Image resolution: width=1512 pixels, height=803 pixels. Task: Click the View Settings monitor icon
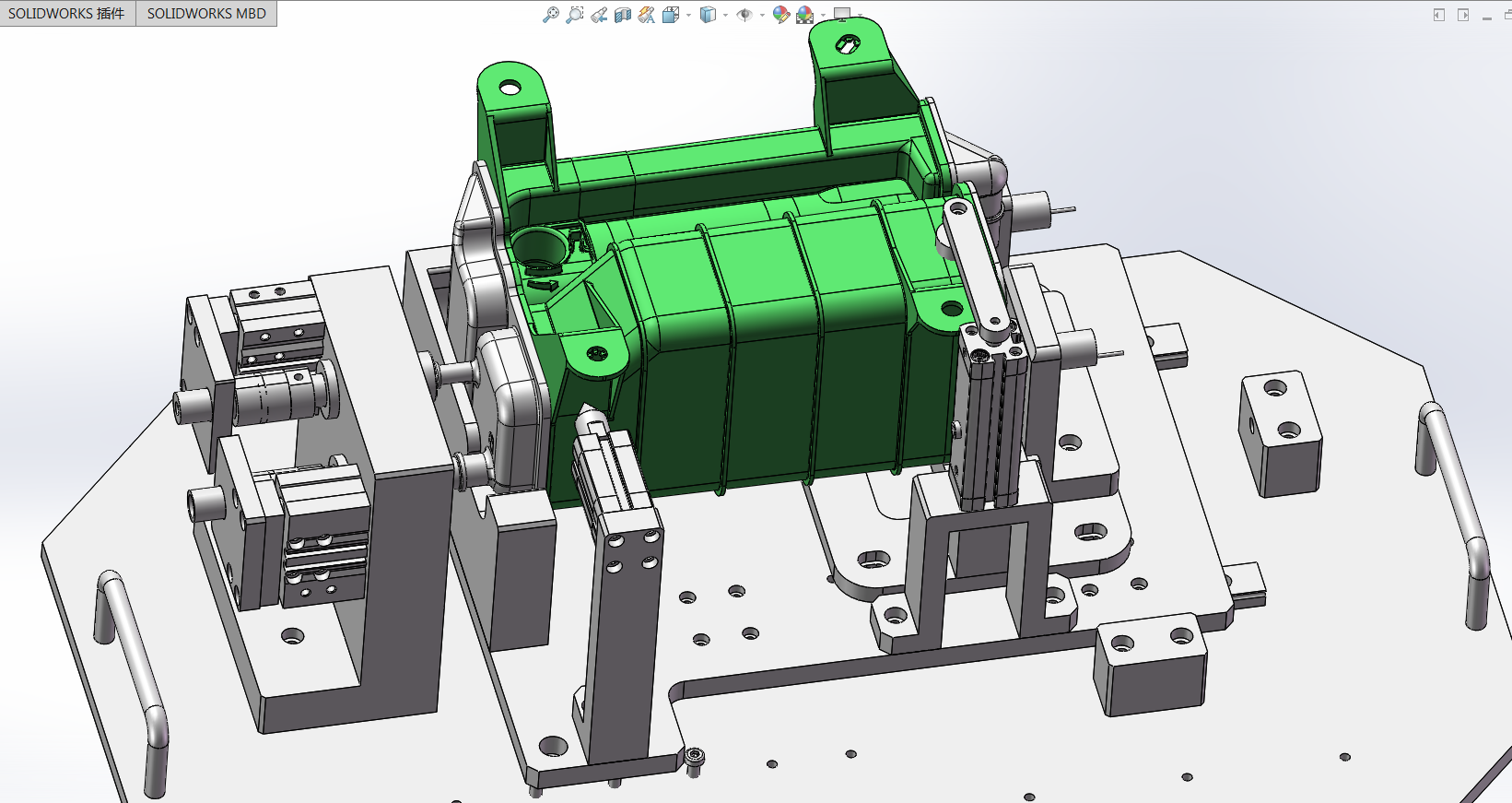click(842, 14)
